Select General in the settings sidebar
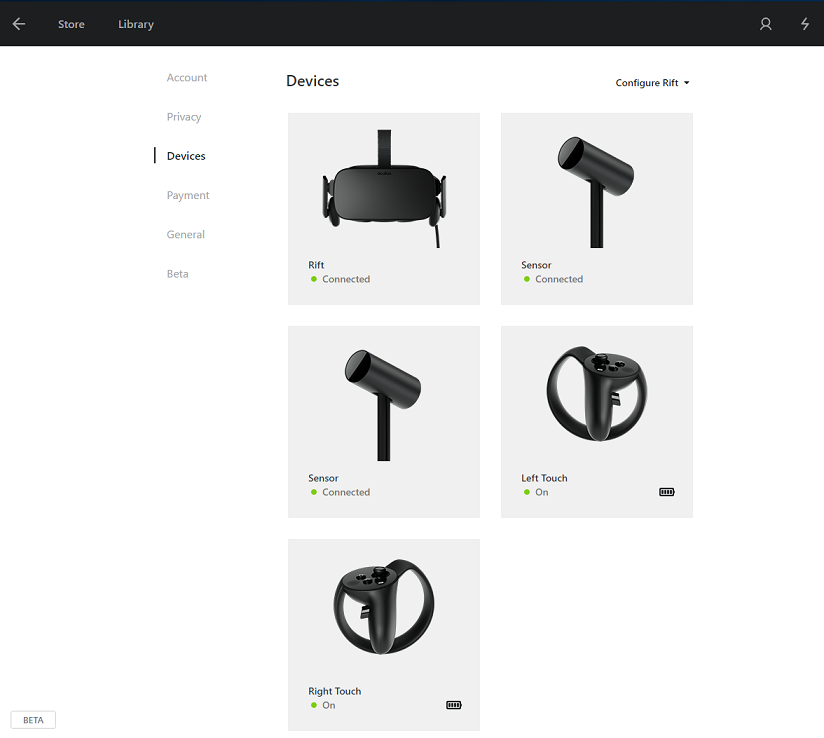This screenshot has height=738, width=824. (186, 234)
